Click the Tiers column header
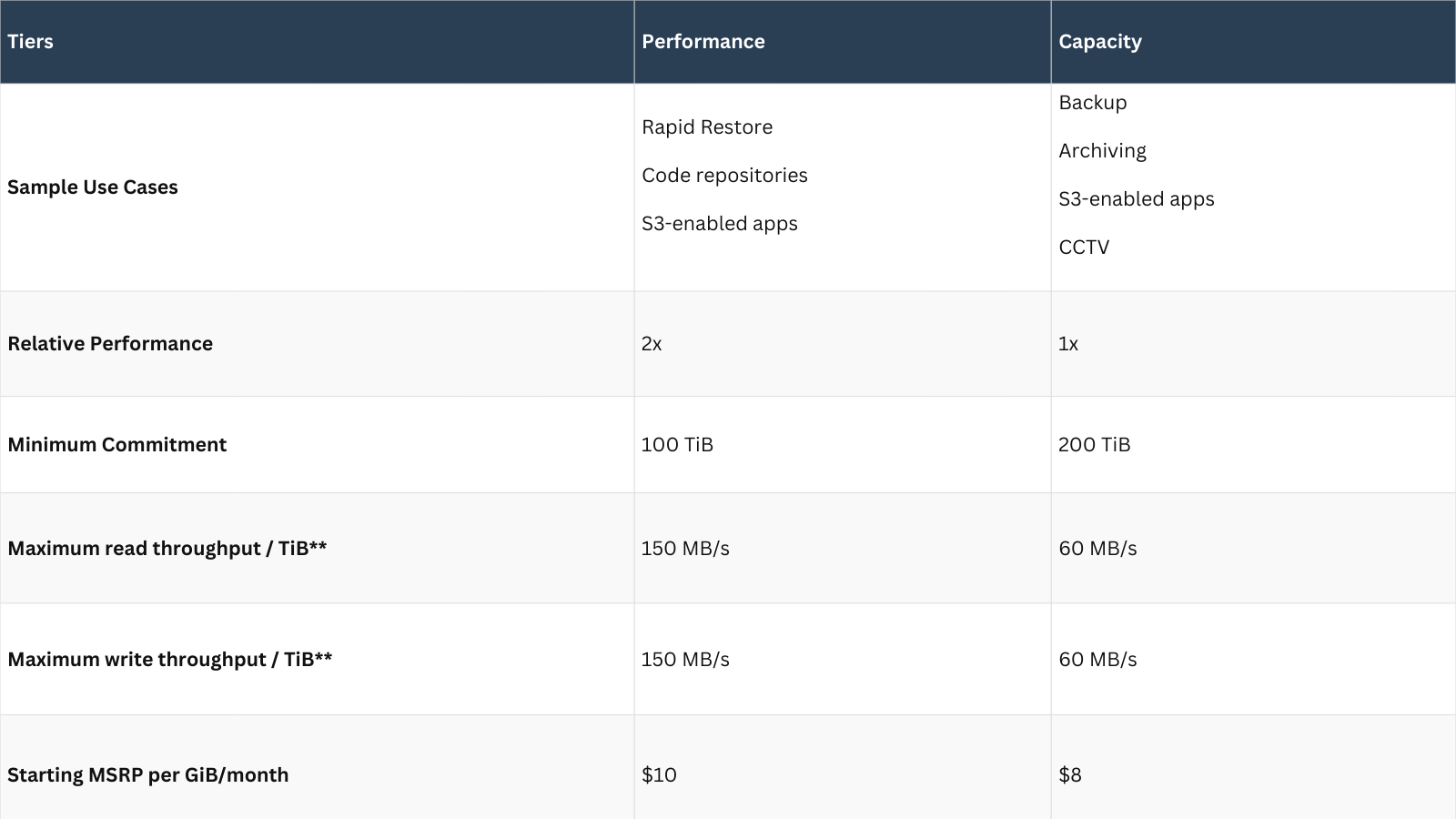 coord(31,42)
